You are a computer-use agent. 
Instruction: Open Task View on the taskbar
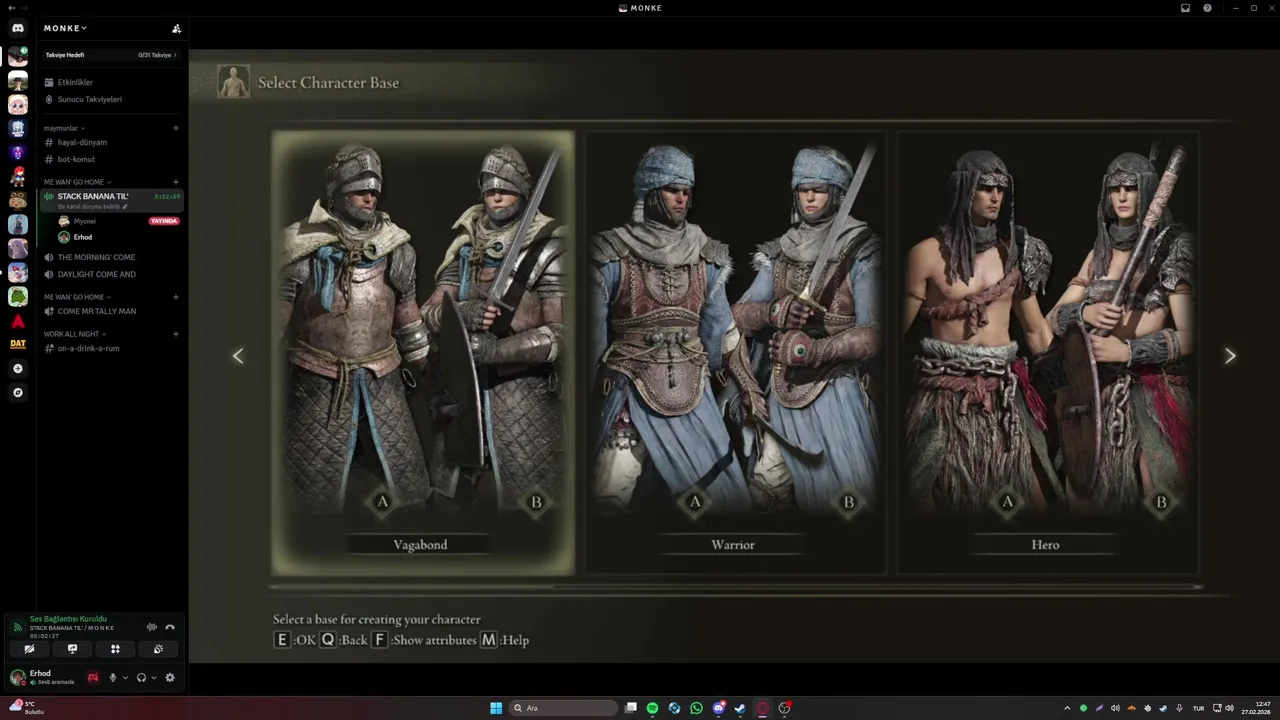(631, 708)
